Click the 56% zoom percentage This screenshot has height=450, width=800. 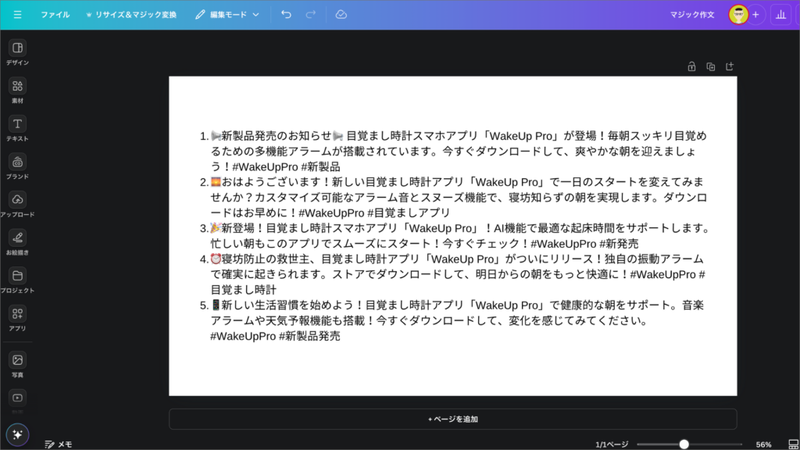tap(763, 445)
